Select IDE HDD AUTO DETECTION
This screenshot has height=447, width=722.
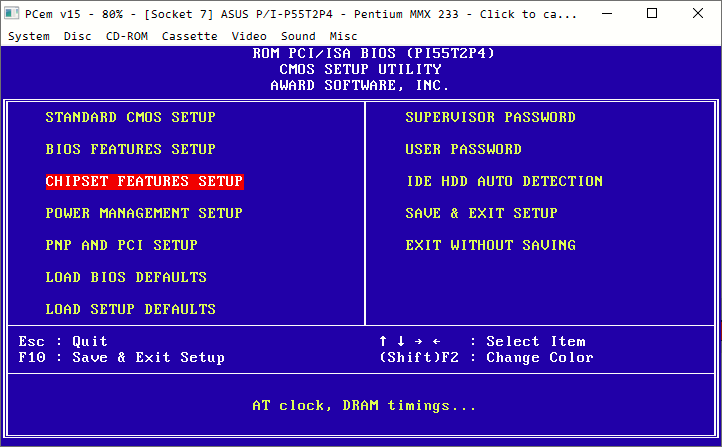pyautogui.click(x=504, y=181)
